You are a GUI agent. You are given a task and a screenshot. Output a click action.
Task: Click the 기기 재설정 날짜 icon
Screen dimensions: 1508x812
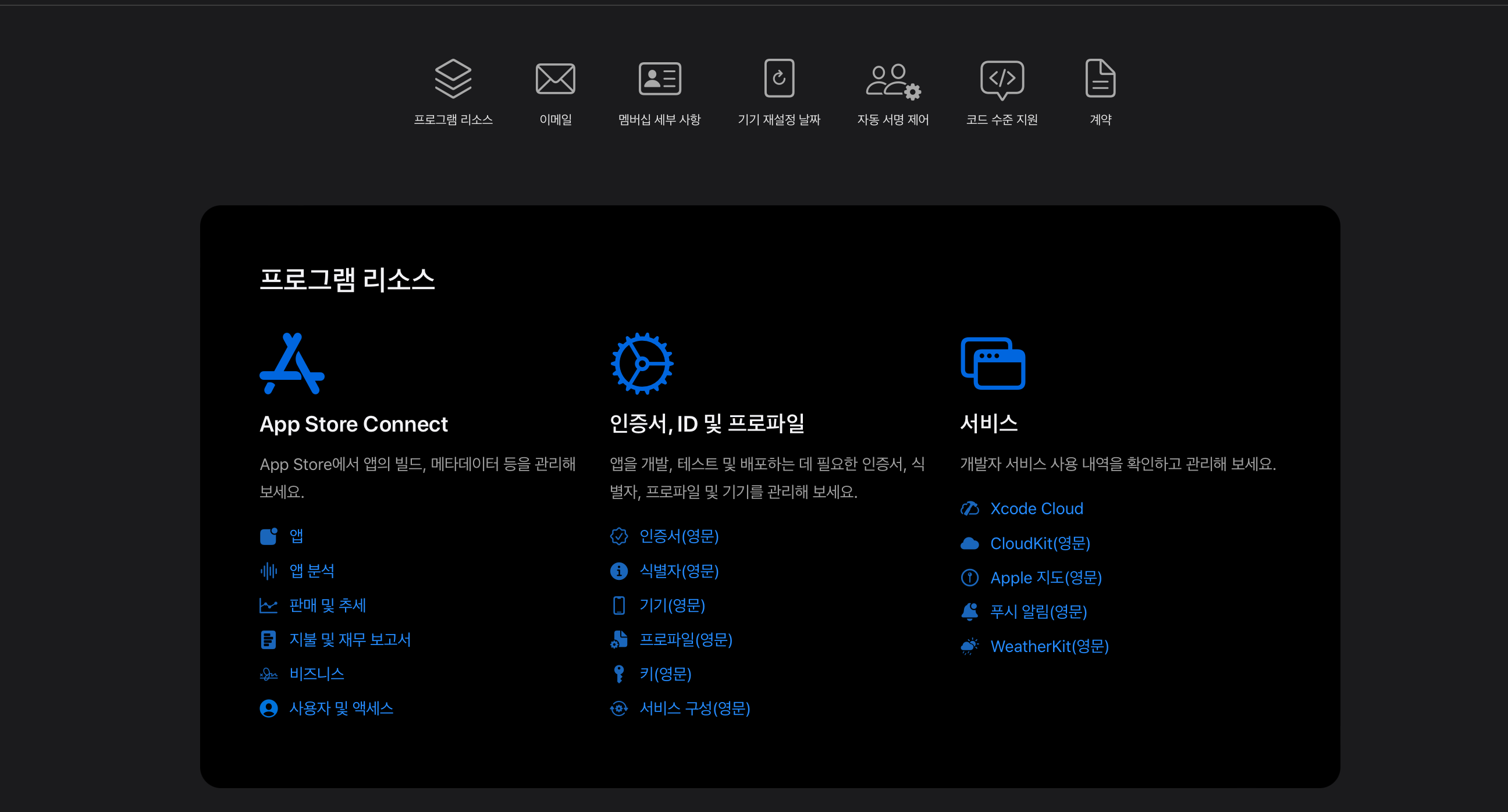[x=778, y=79]
